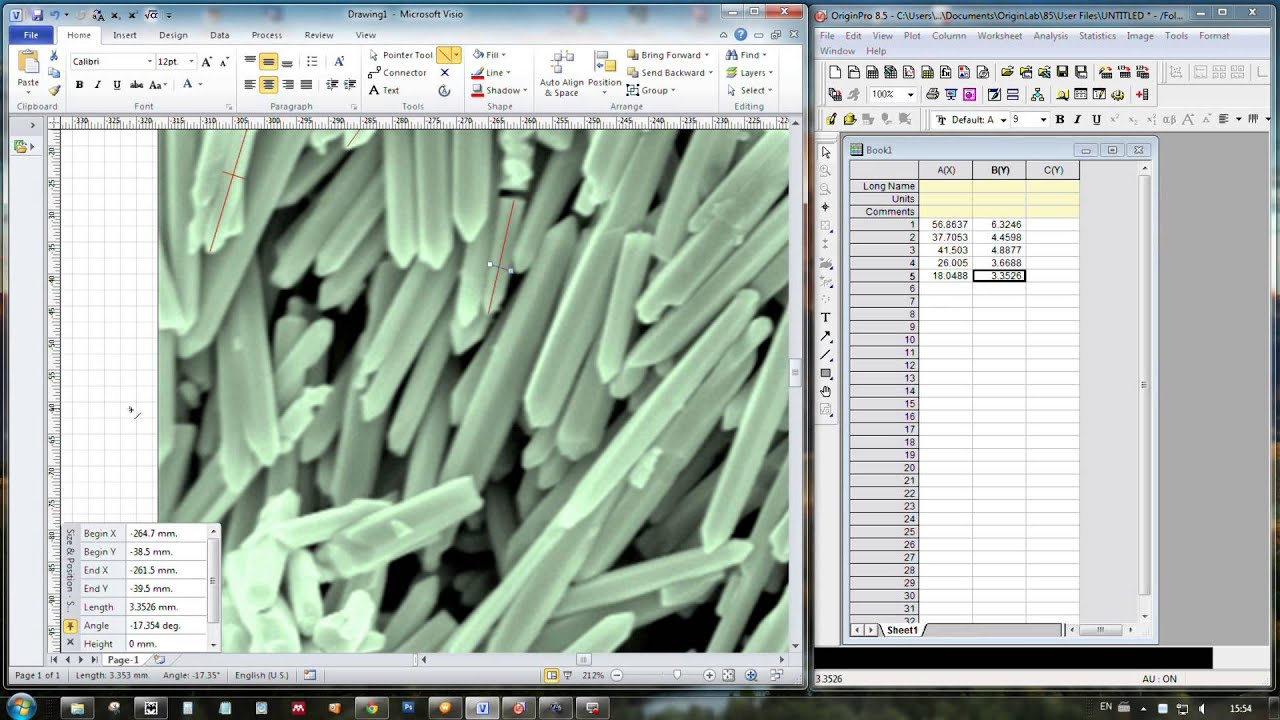Toggle Strikethrough in Visio's Font group

(135, 85)
